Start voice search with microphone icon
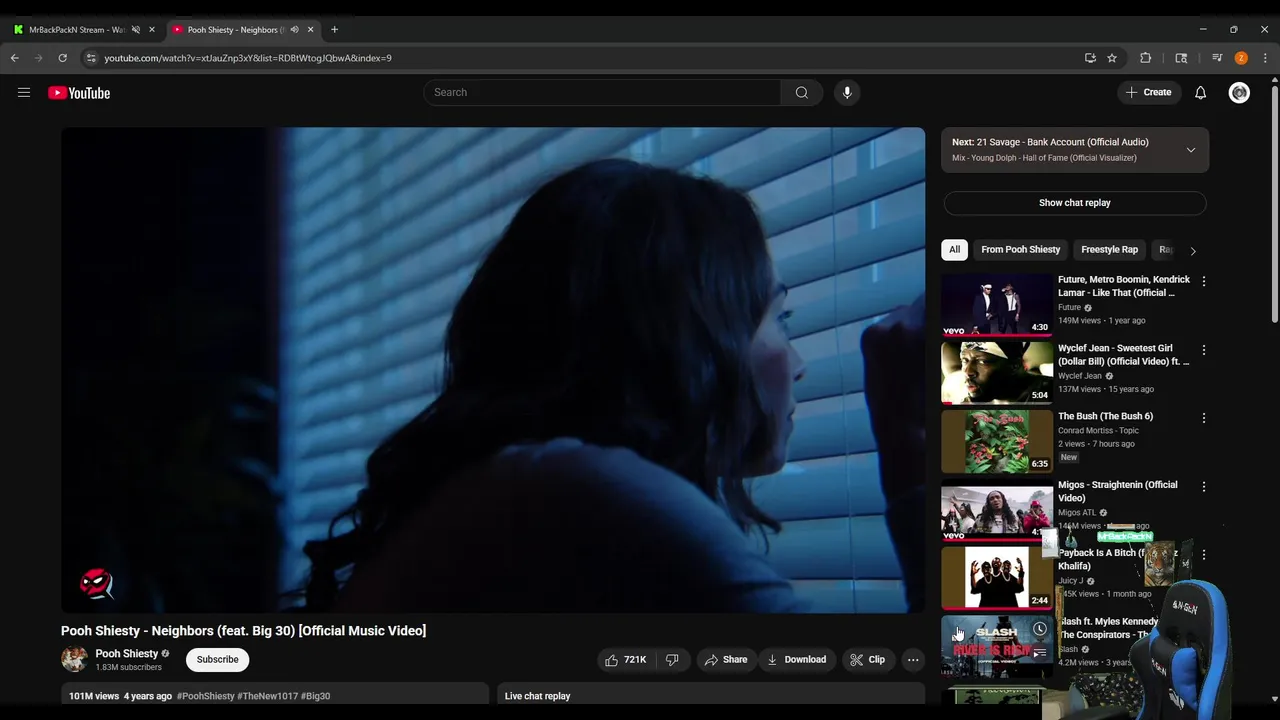1280x720 pixels. pyautogui.click(x=847, y=93)
